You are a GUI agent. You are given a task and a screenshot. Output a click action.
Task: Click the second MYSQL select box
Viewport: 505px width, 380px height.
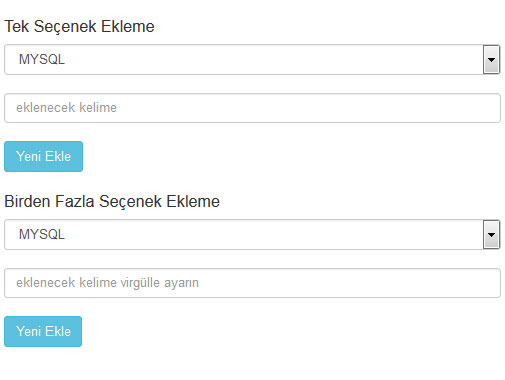pos(252,234)
